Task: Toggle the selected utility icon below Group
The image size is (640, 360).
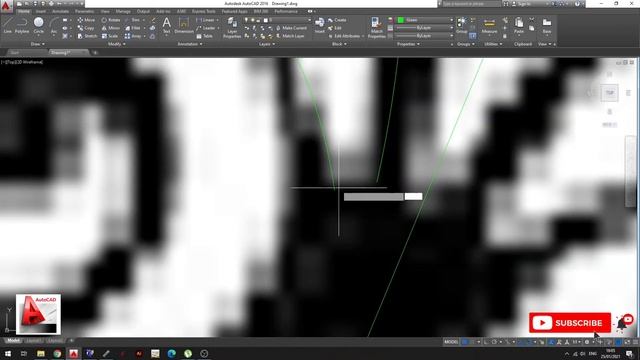Action: 473,36
